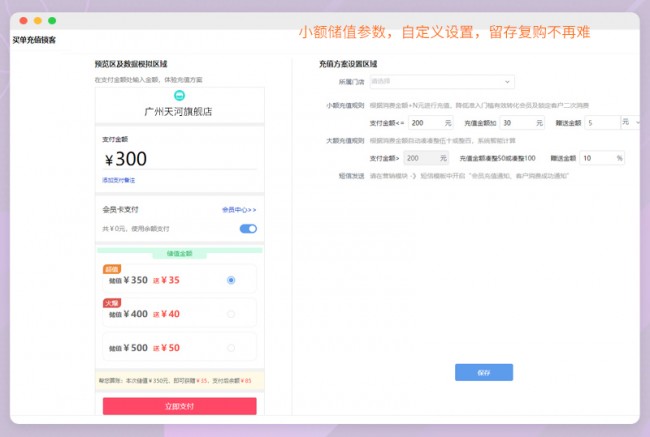Click the yellow minimize window dot
Image resolution: width=650 pixels, height=437 pixels.
(x=38, y=21)
